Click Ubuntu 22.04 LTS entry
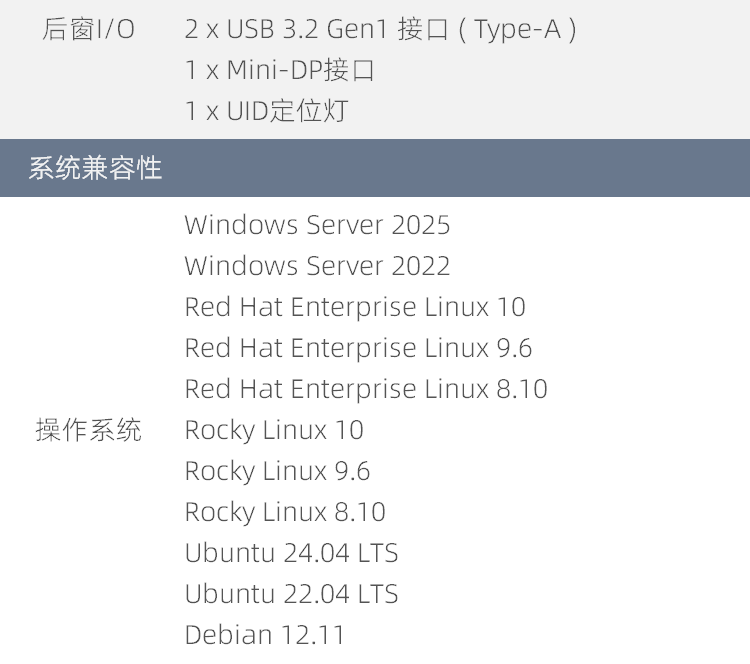 (x=291, y=594)
